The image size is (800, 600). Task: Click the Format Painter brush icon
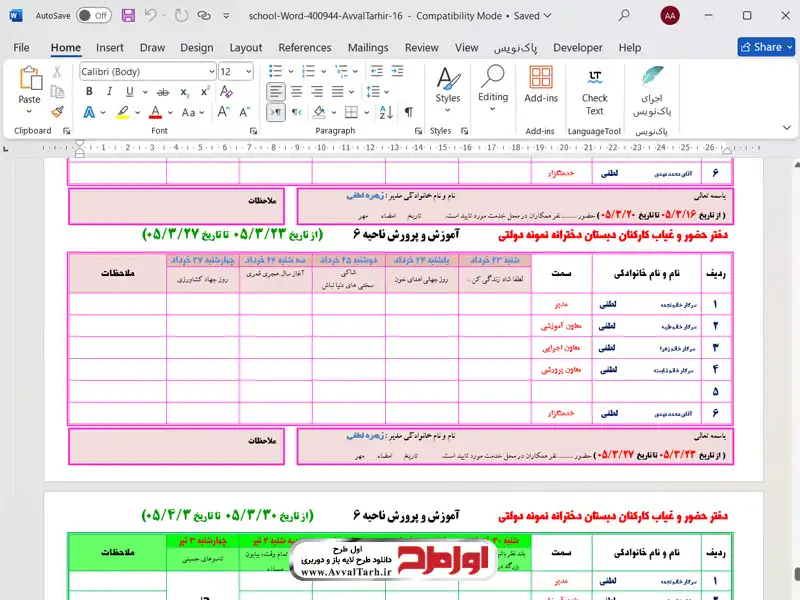57,112
